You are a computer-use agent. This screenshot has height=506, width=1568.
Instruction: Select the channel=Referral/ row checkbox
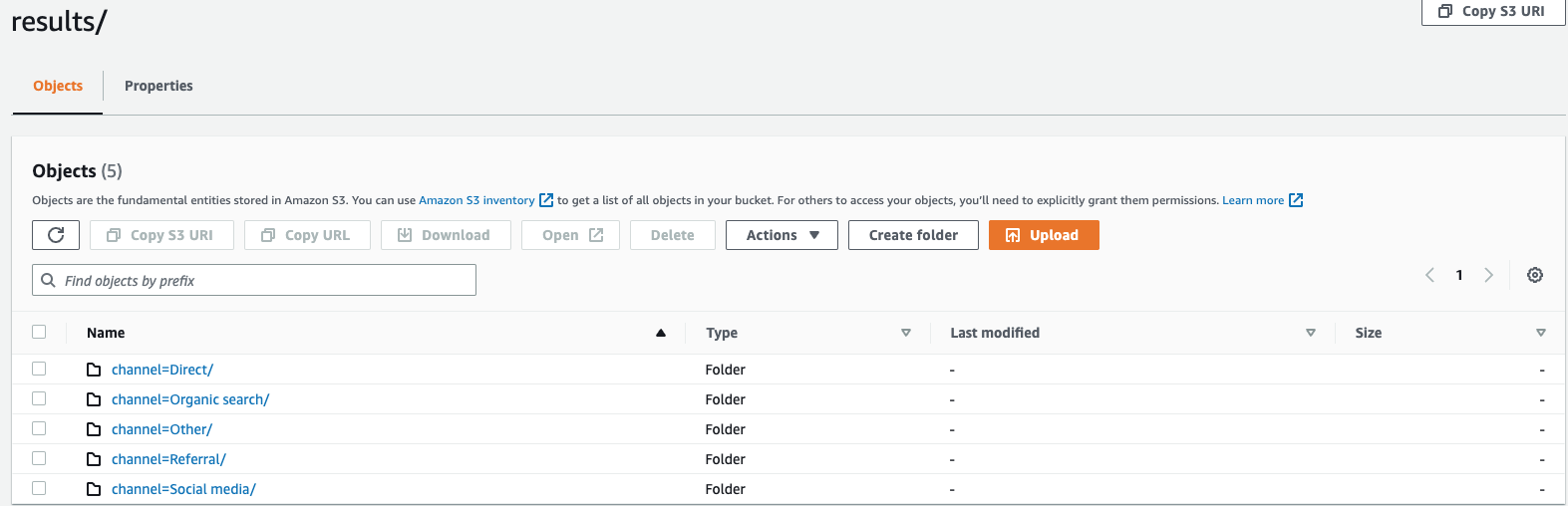39,458
